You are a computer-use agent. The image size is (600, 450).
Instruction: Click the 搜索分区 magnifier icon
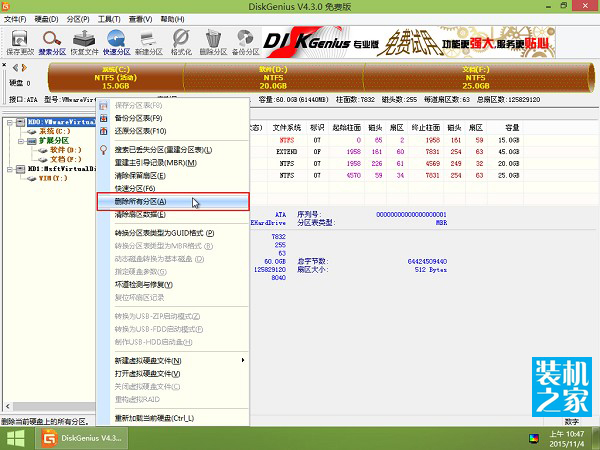pos(52,42)
